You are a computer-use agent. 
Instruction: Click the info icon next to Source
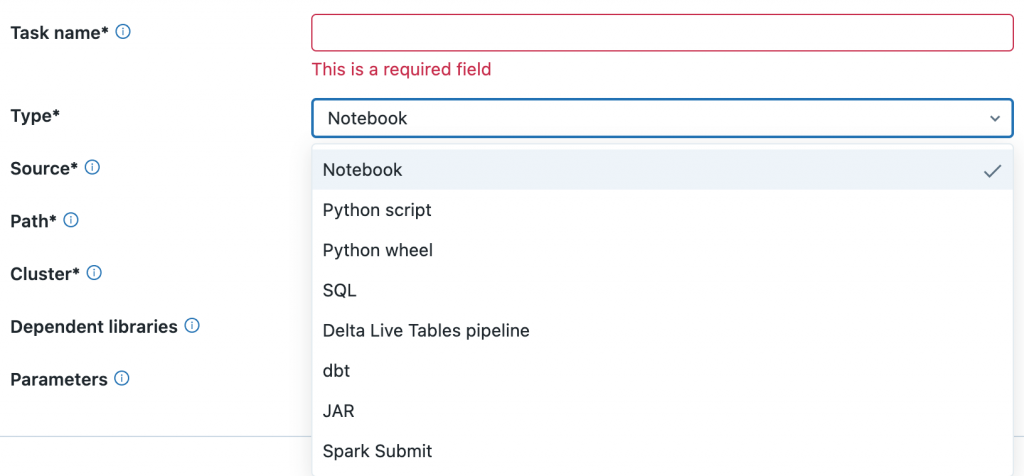(x=92, y=168)
